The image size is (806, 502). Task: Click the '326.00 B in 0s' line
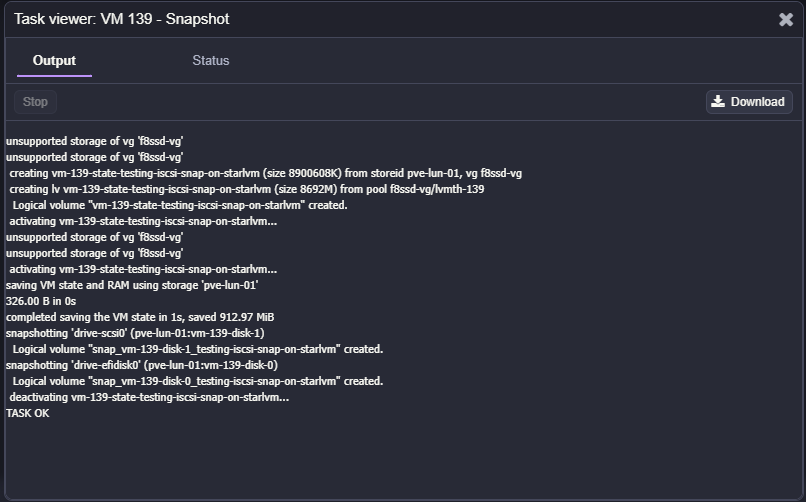[x=41, y=301]
